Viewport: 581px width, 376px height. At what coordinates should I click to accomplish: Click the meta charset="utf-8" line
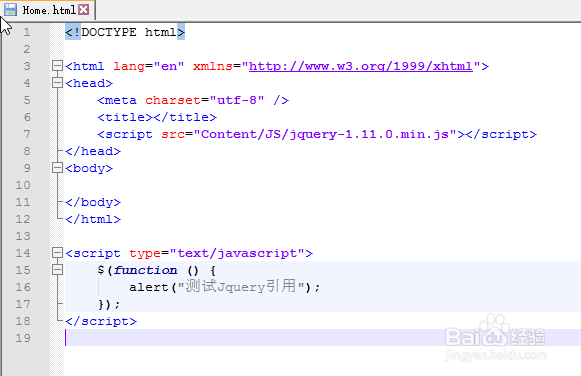pos(193,100)
